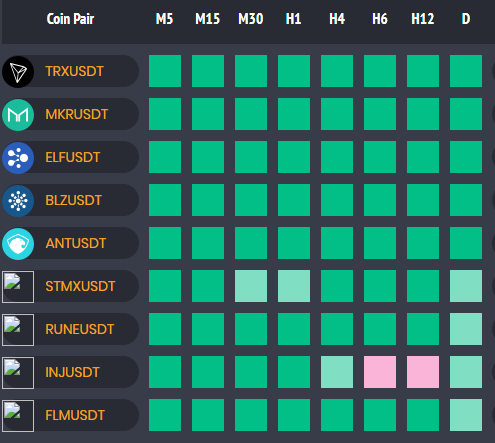Open the FLMUSDT pair link
This screenshot has height=443, width=495.
(x=75, y=415)
